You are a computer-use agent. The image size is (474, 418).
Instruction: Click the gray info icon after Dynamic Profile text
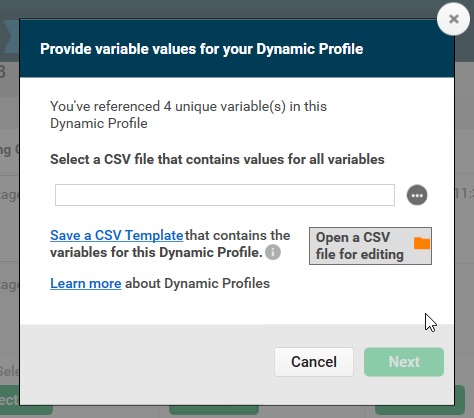tap(273, 252)
